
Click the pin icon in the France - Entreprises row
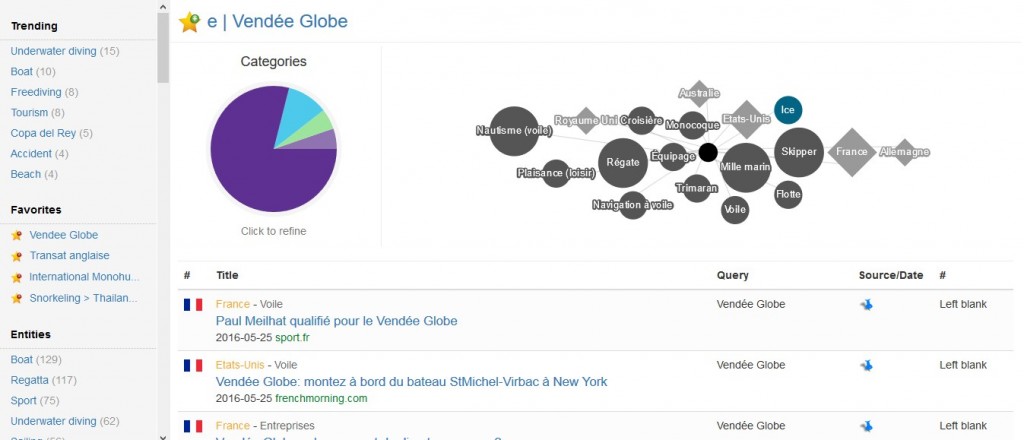867,426
